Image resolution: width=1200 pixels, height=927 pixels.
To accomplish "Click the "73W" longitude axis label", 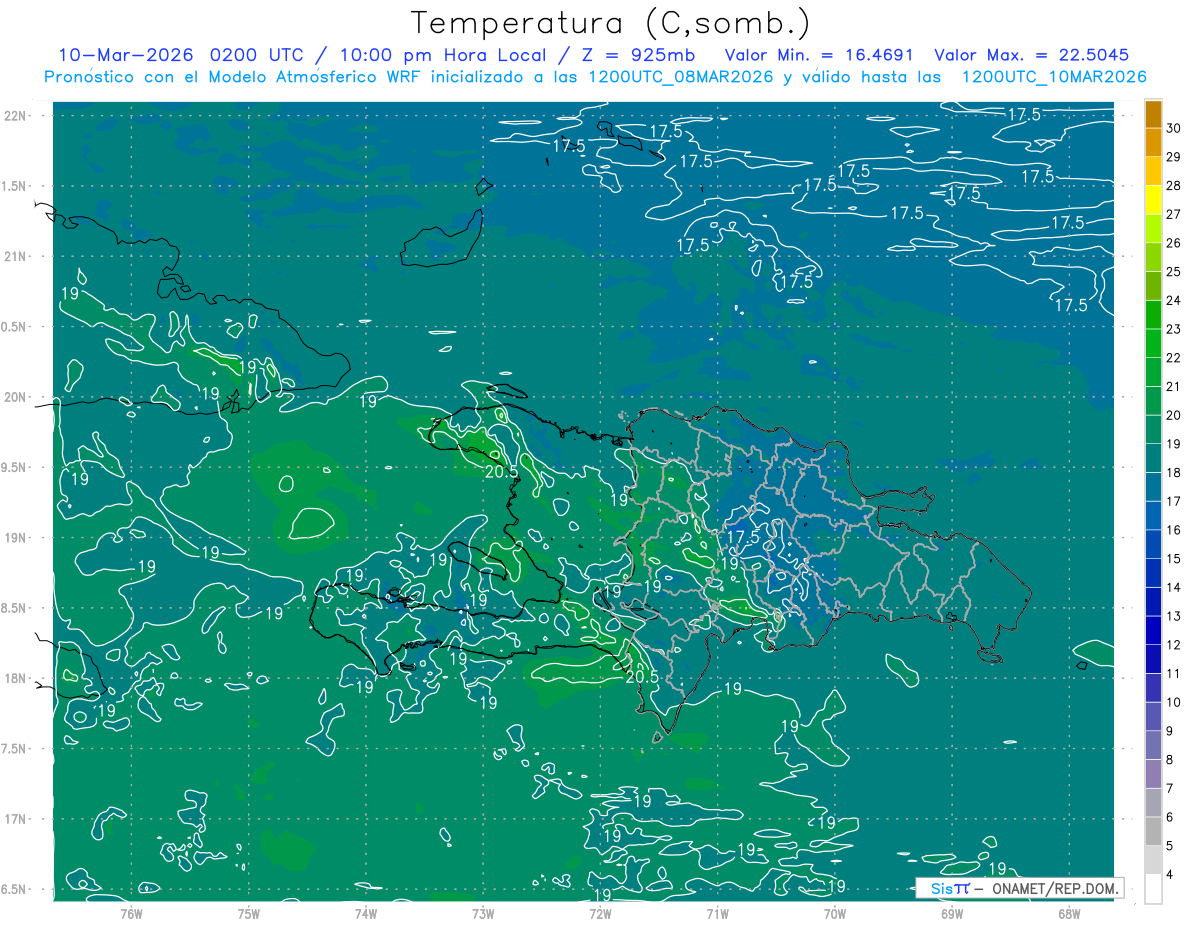I will click(483, 913).
